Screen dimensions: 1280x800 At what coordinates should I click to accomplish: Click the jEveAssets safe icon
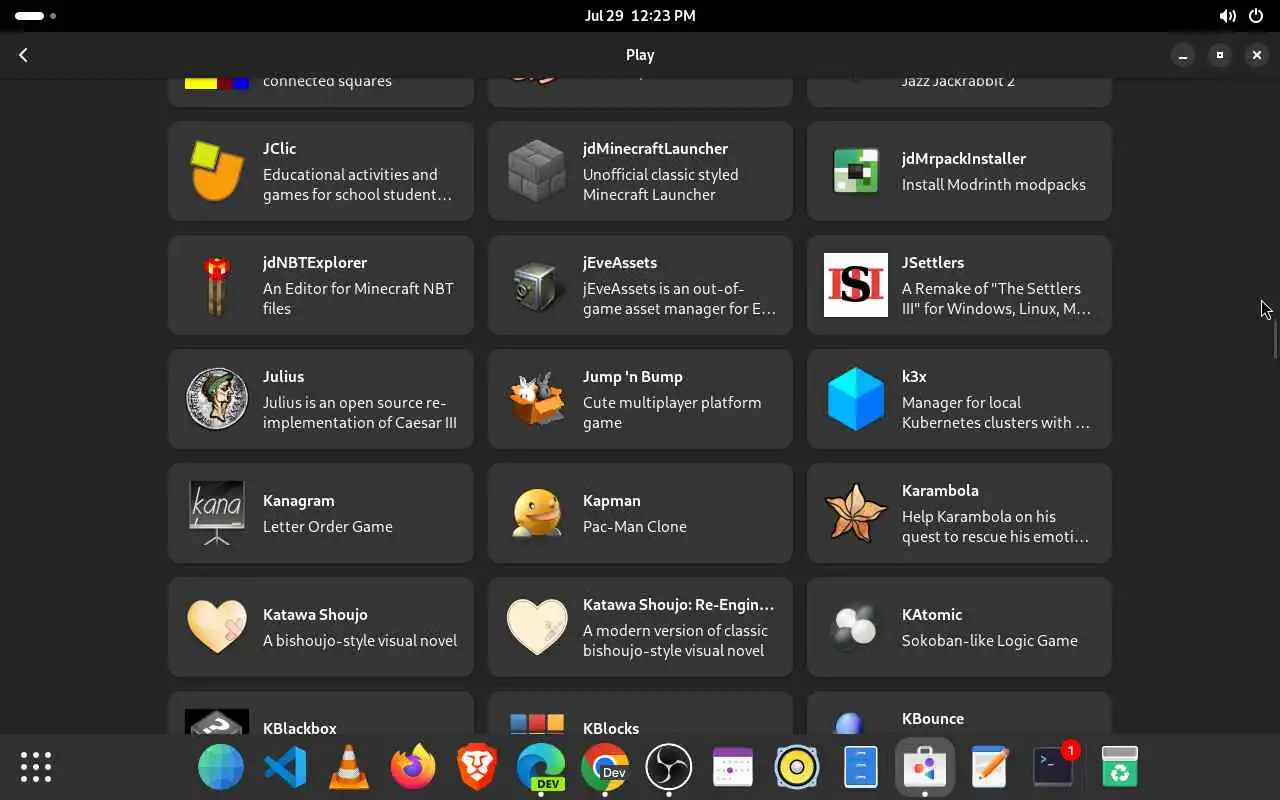tap(537, 286)
